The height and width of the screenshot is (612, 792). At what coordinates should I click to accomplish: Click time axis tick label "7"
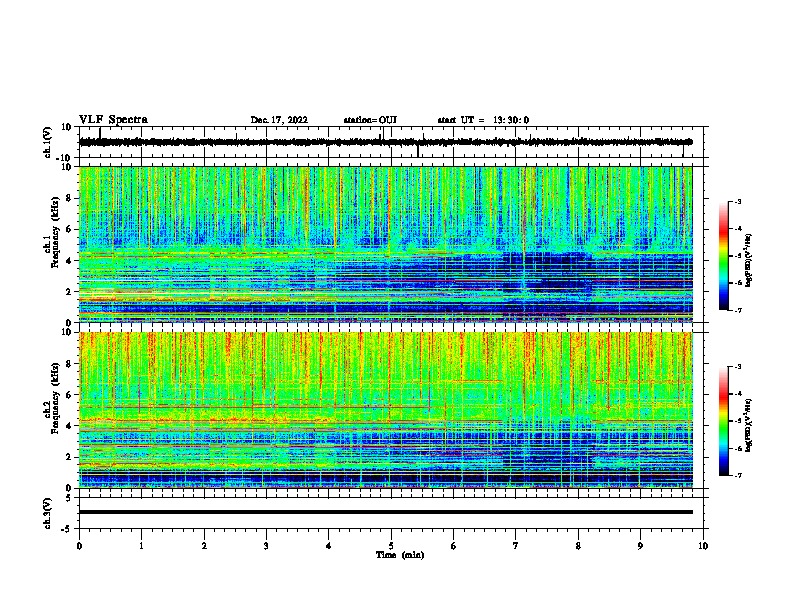(x=516, y=546)
